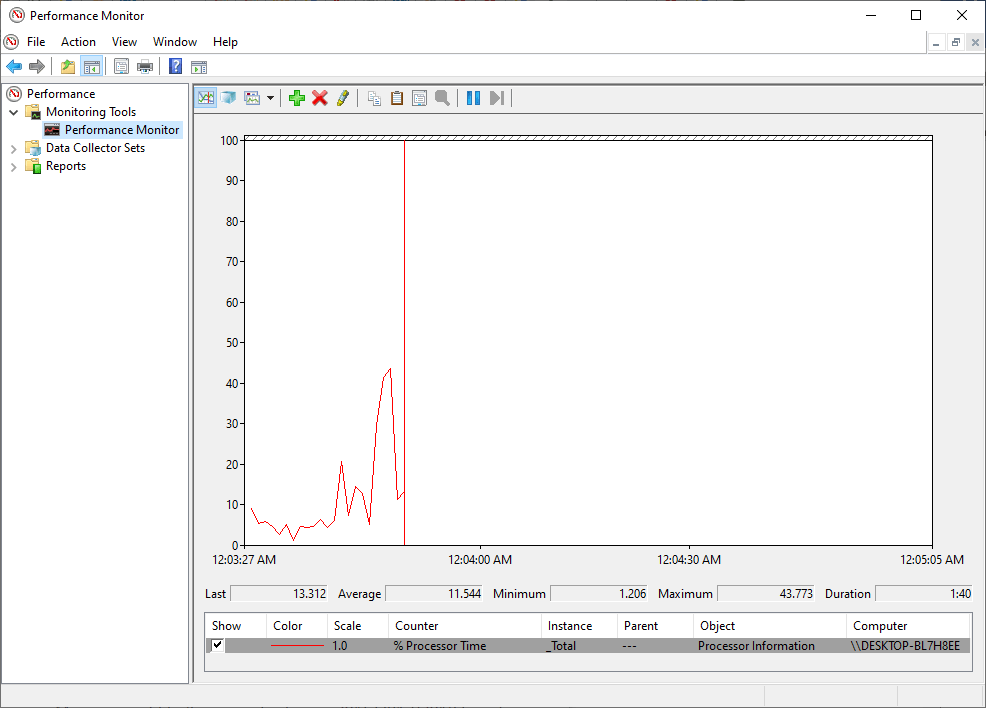The image size is (986, 708).
Task: Click the Forward arrow in the toolbar
Action: 37,66
